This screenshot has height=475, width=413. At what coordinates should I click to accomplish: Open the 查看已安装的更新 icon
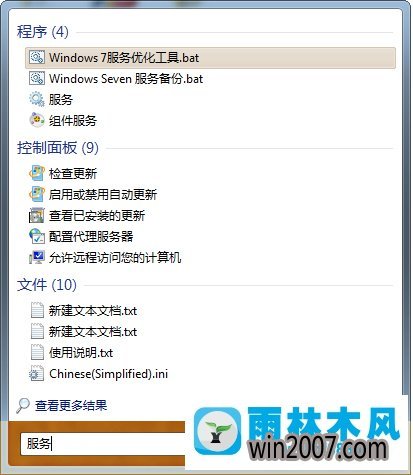(36, 215)
